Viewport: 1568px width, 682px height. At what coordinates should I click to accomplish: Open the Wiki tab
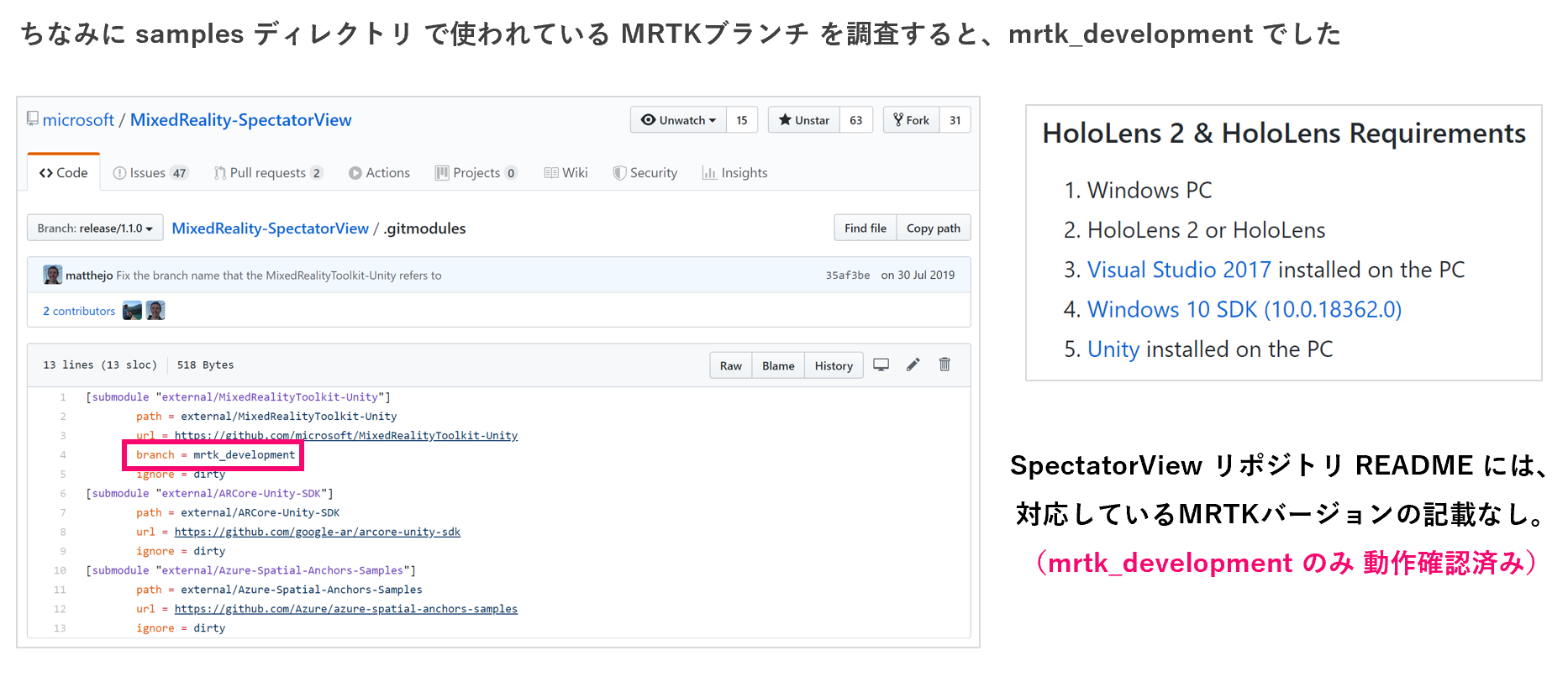tap(566, 173)
